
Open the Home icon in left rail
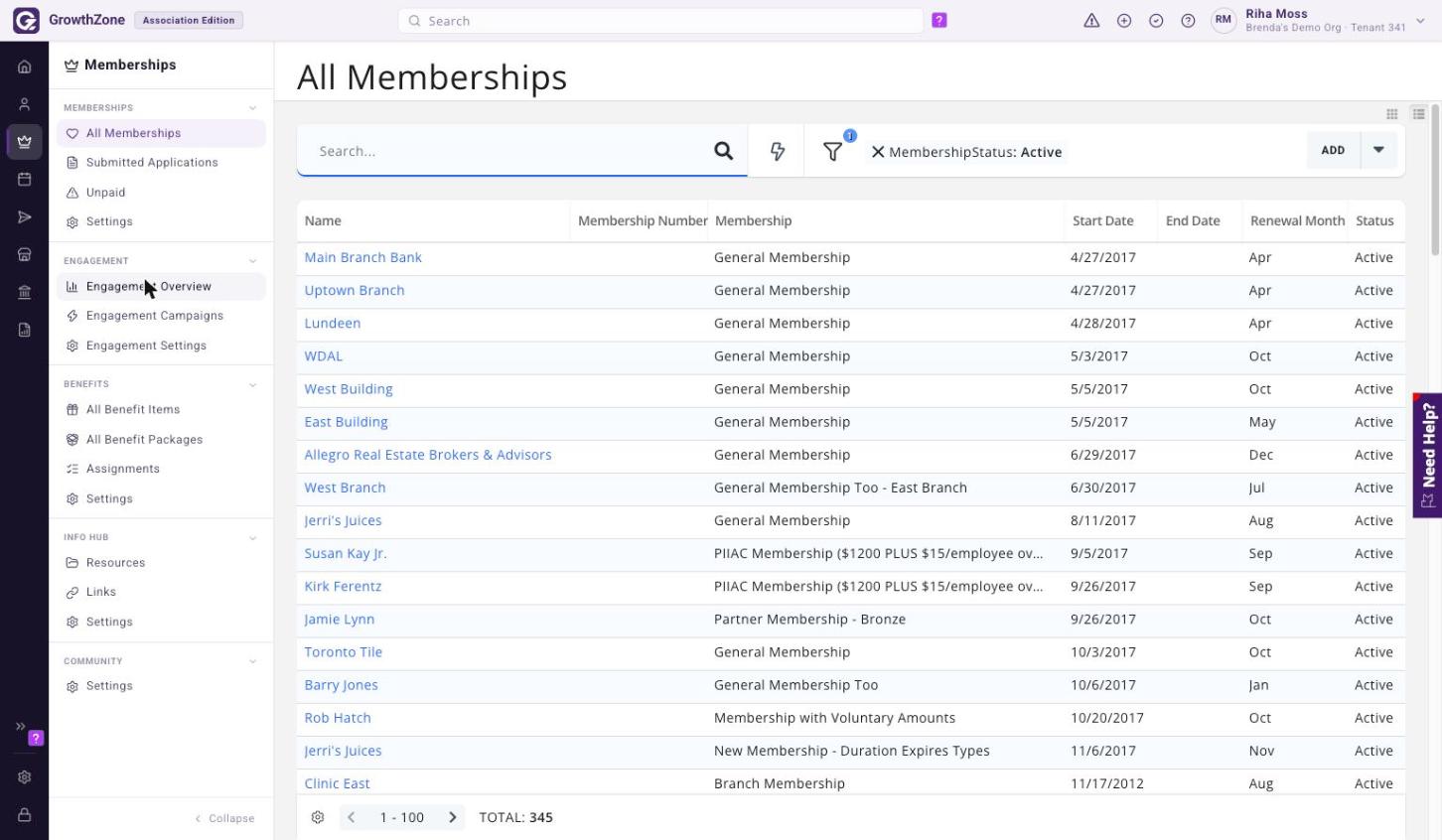(x=25, y=67)
